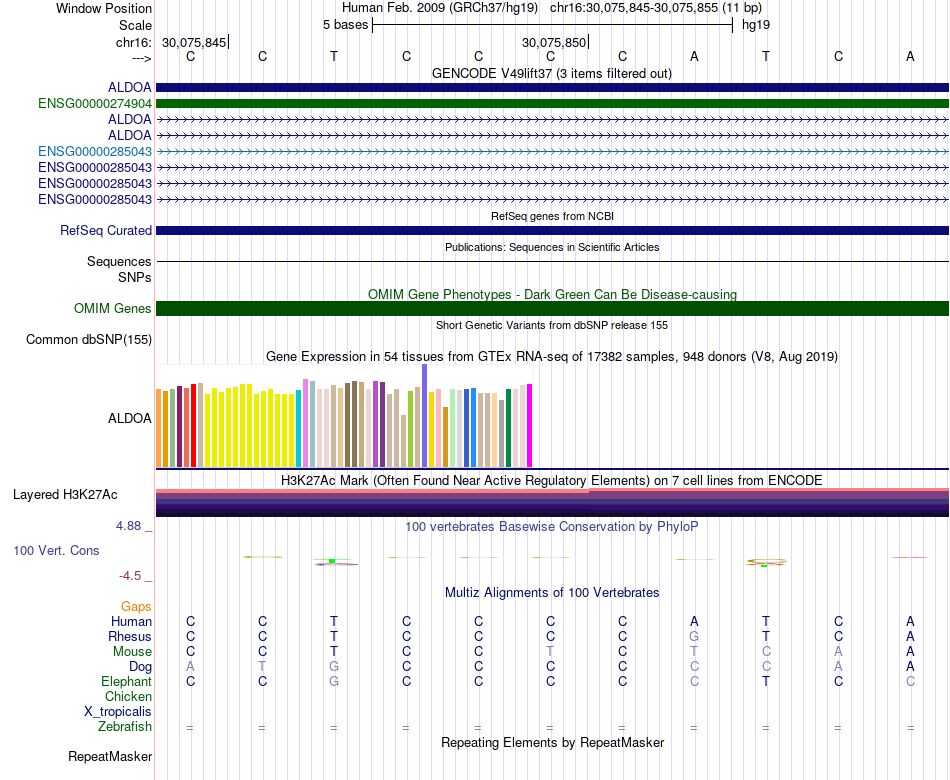950x780 pixels.
Task: Select the X_tropicalis species label
Action: (x=118, y=712)
